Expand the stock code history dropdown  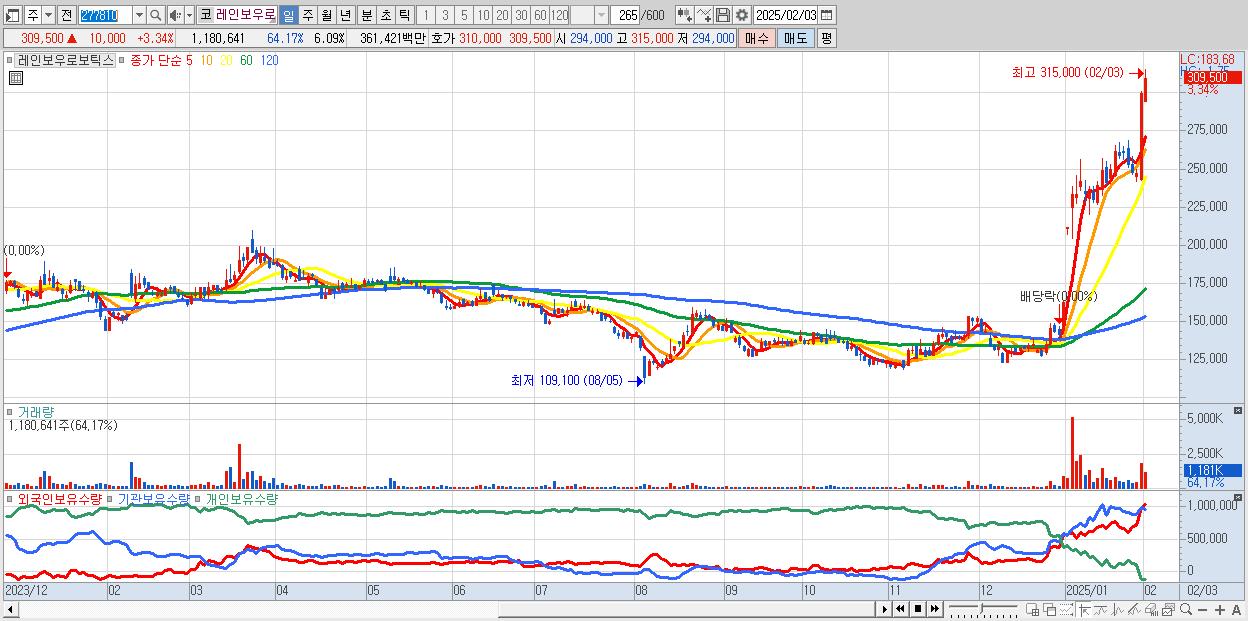point(139,15)
